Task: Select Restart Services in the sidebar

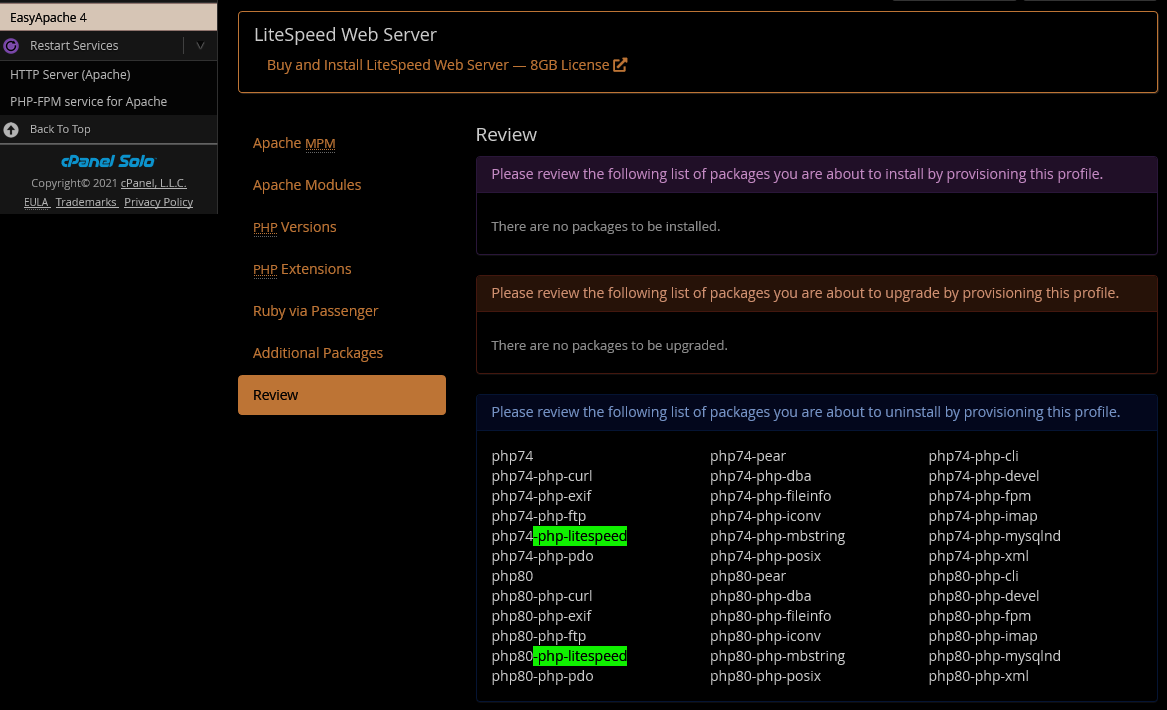Action: coord(74,45)
